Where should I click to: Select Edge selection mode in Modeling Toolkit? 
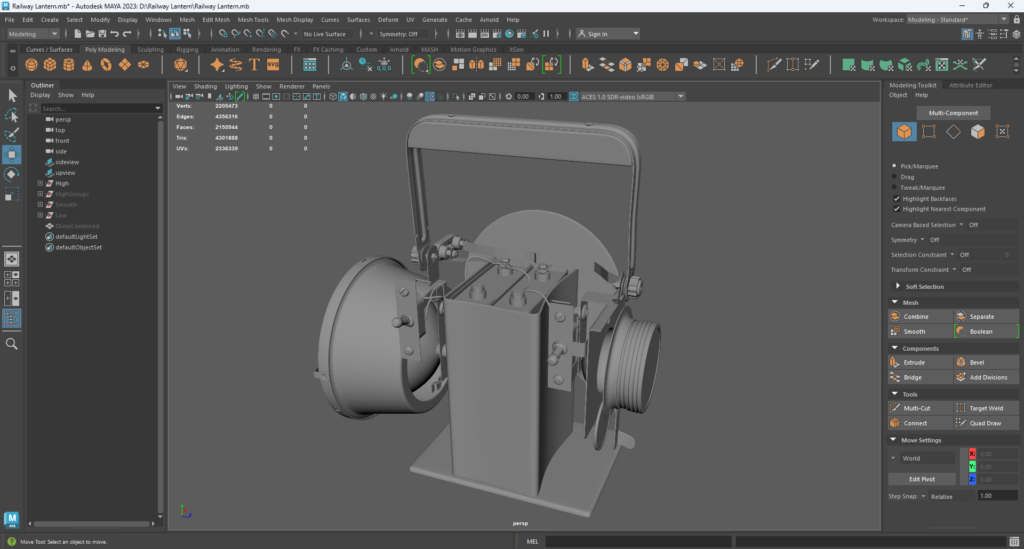(x=953, y=131)
